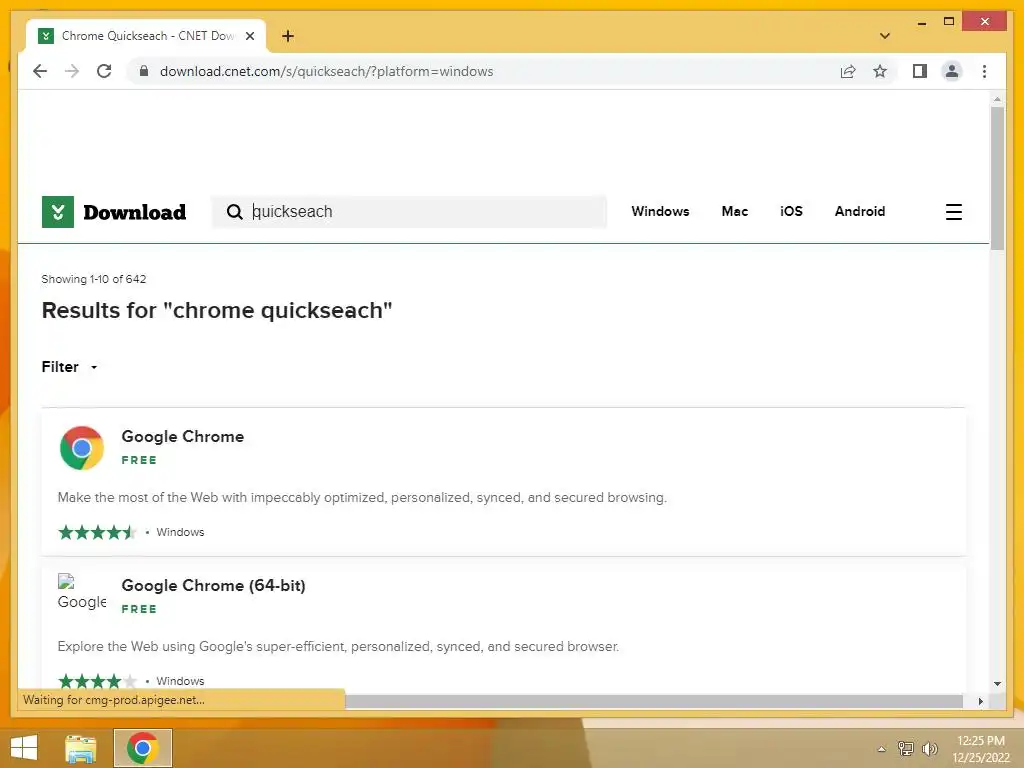Open the network tray icon

(x=906, y=748)
